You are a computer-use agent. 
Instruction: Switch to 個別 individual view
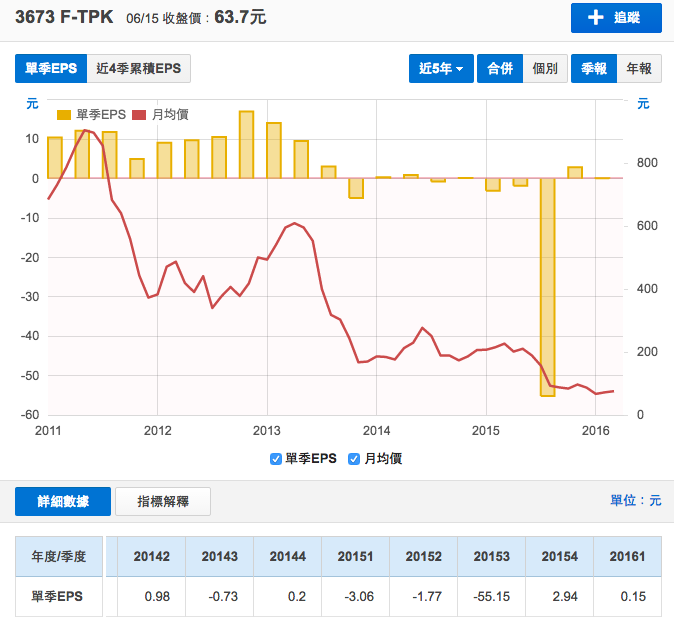coord(545,68)
